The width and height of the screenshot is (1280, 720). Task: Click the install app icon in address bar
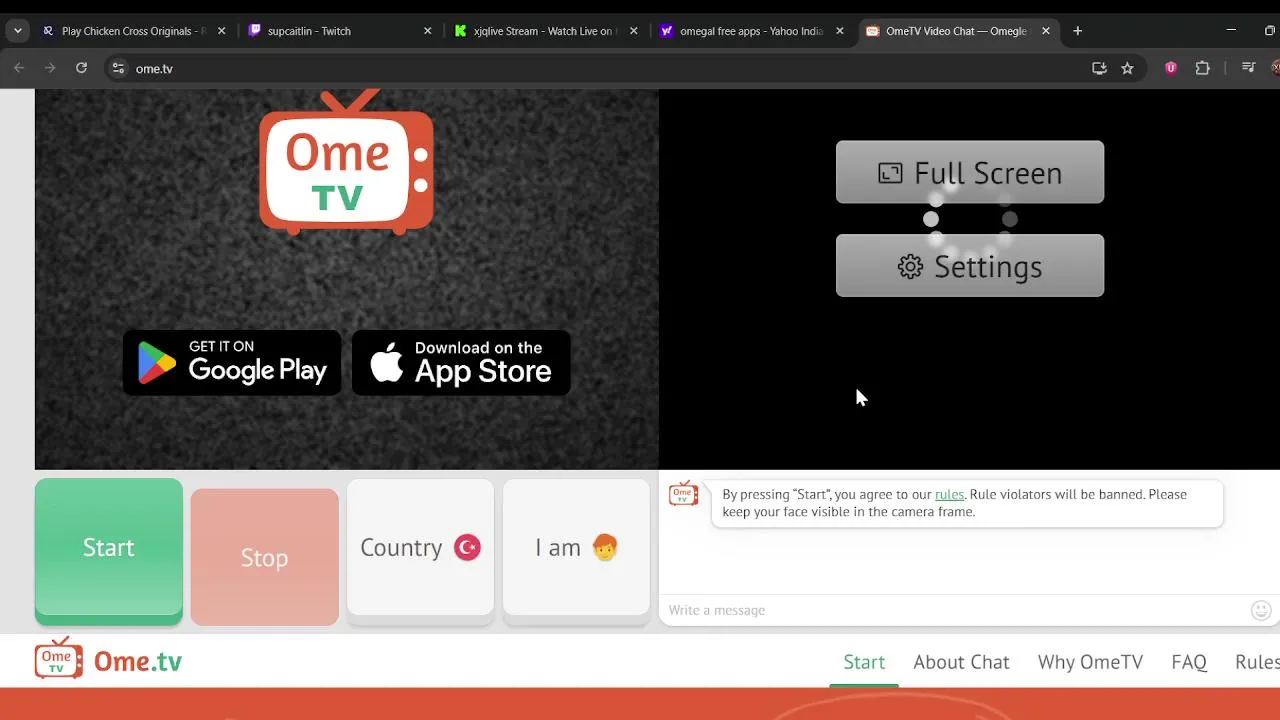[x=1099, y=68]
